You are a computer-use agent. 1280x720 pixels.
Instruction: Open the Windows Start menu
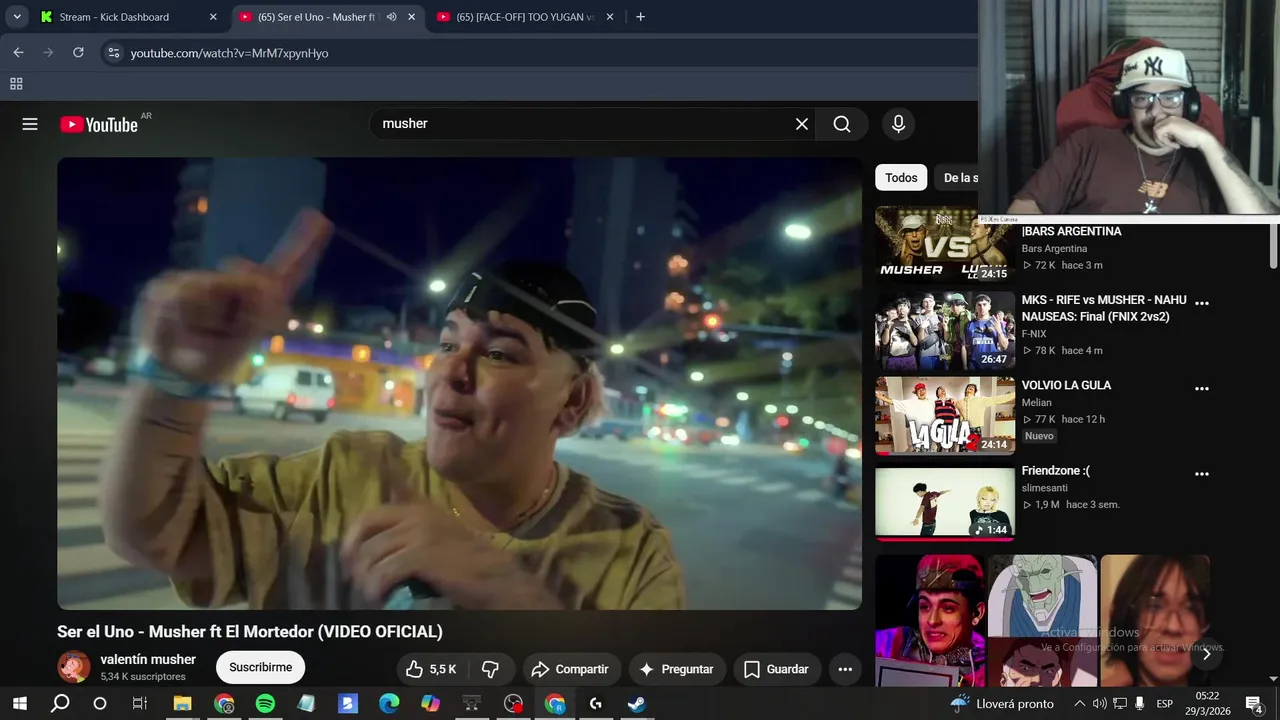pos(19,703)
